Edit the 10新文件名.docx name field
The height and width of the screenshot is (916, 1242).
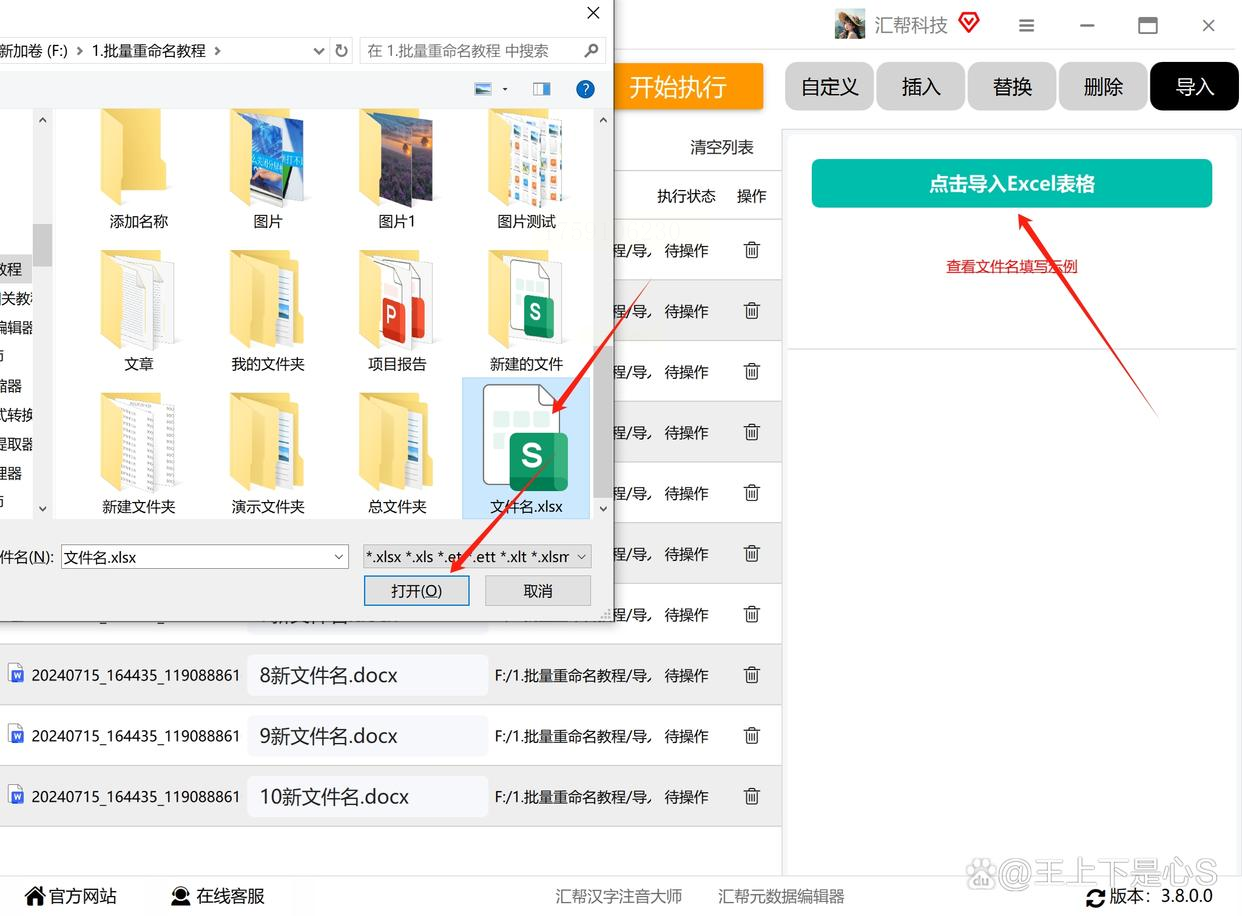pyautogui.click(x=367, y=797)
